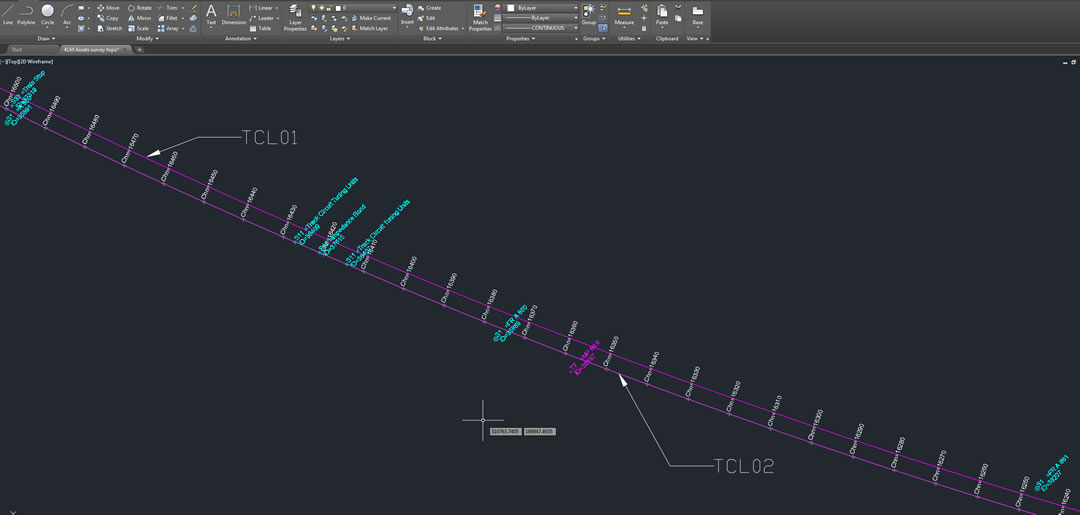Open the ByLayer object color swatch
Screen dimensions: 1080x515
click(545, 7)
